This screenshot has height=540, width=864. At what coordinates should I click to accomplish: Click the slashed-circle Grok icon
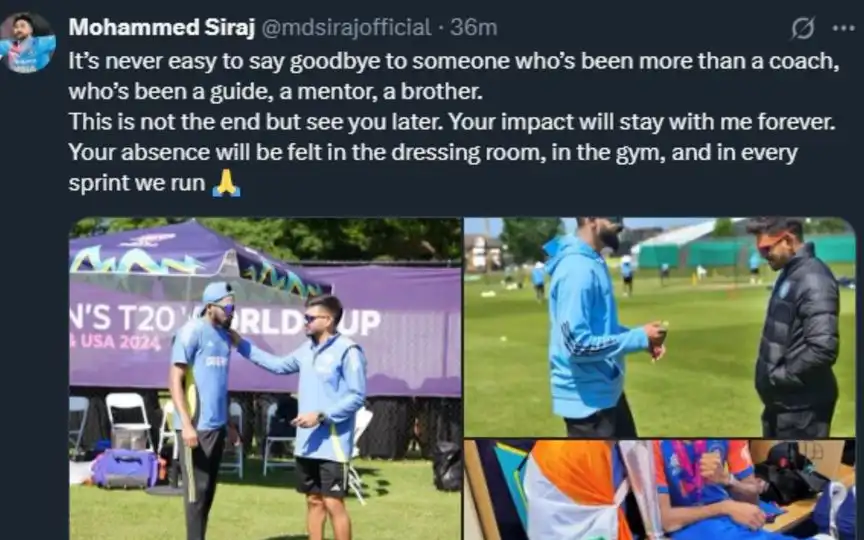pos(802,28)
